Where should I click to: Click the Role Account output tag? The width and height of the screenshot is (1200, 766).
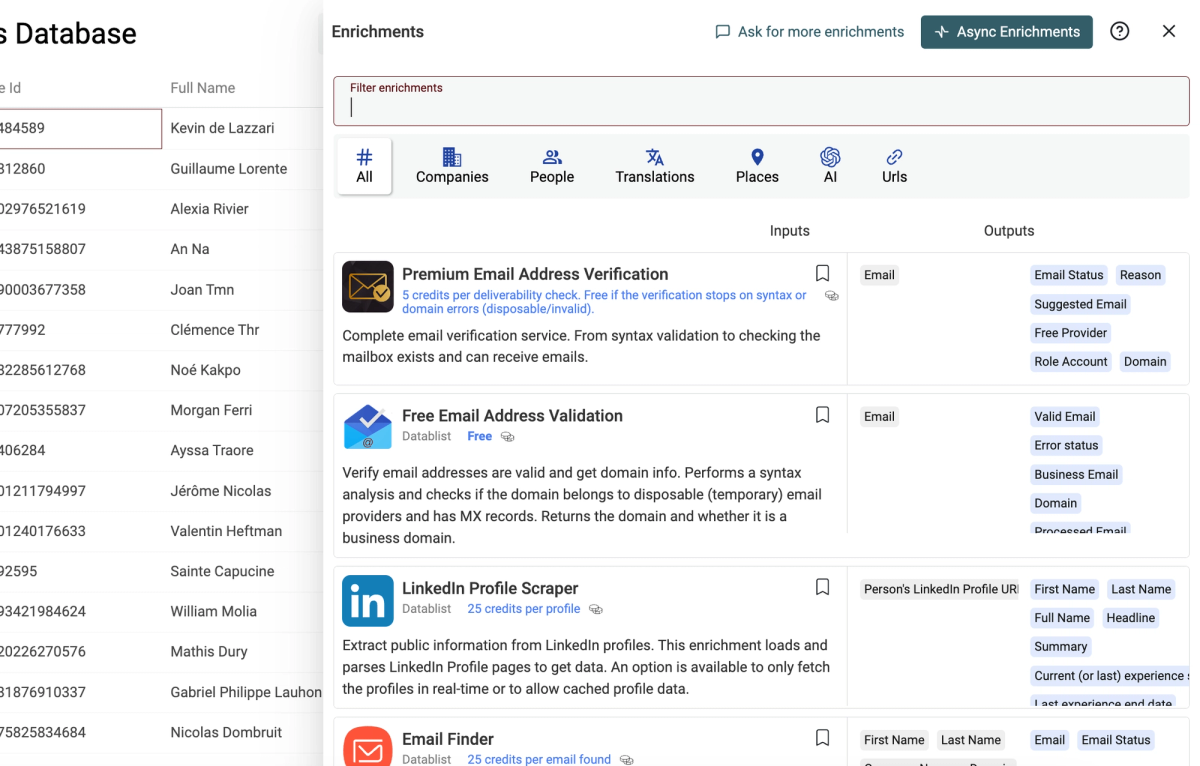pos(1071,362)
